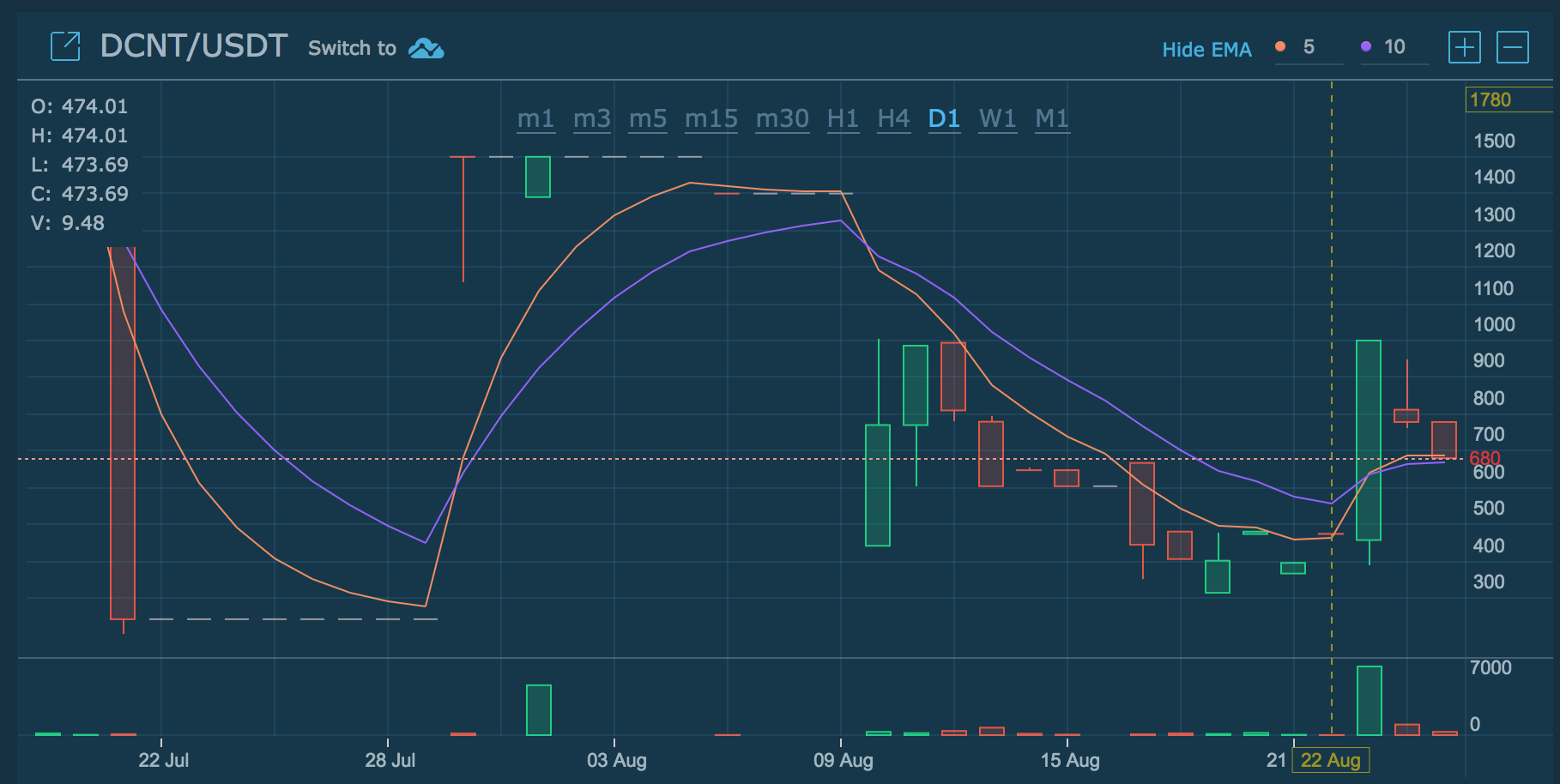Screen dimensions: 1560x784
Task: Select the W1 timeframe
Action: tap(997, 118)
